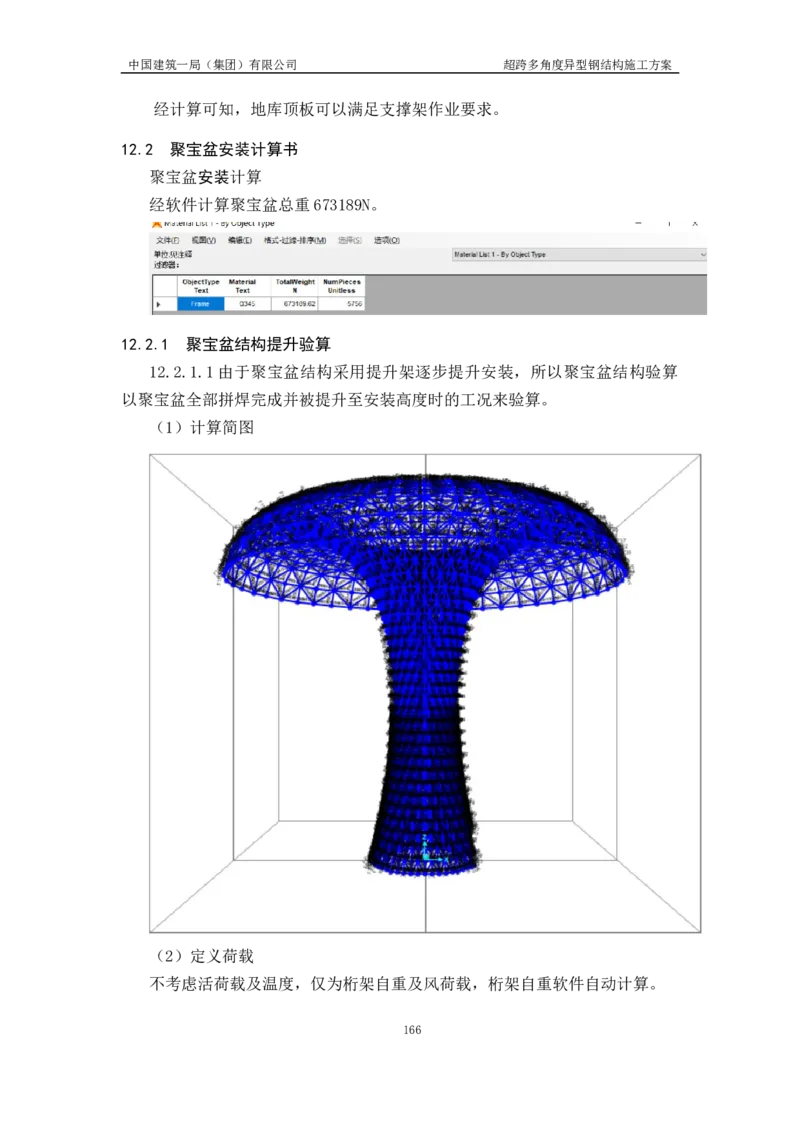800x1132 pixels.
Task: Click the Material column header
Action: coord(243,286)
